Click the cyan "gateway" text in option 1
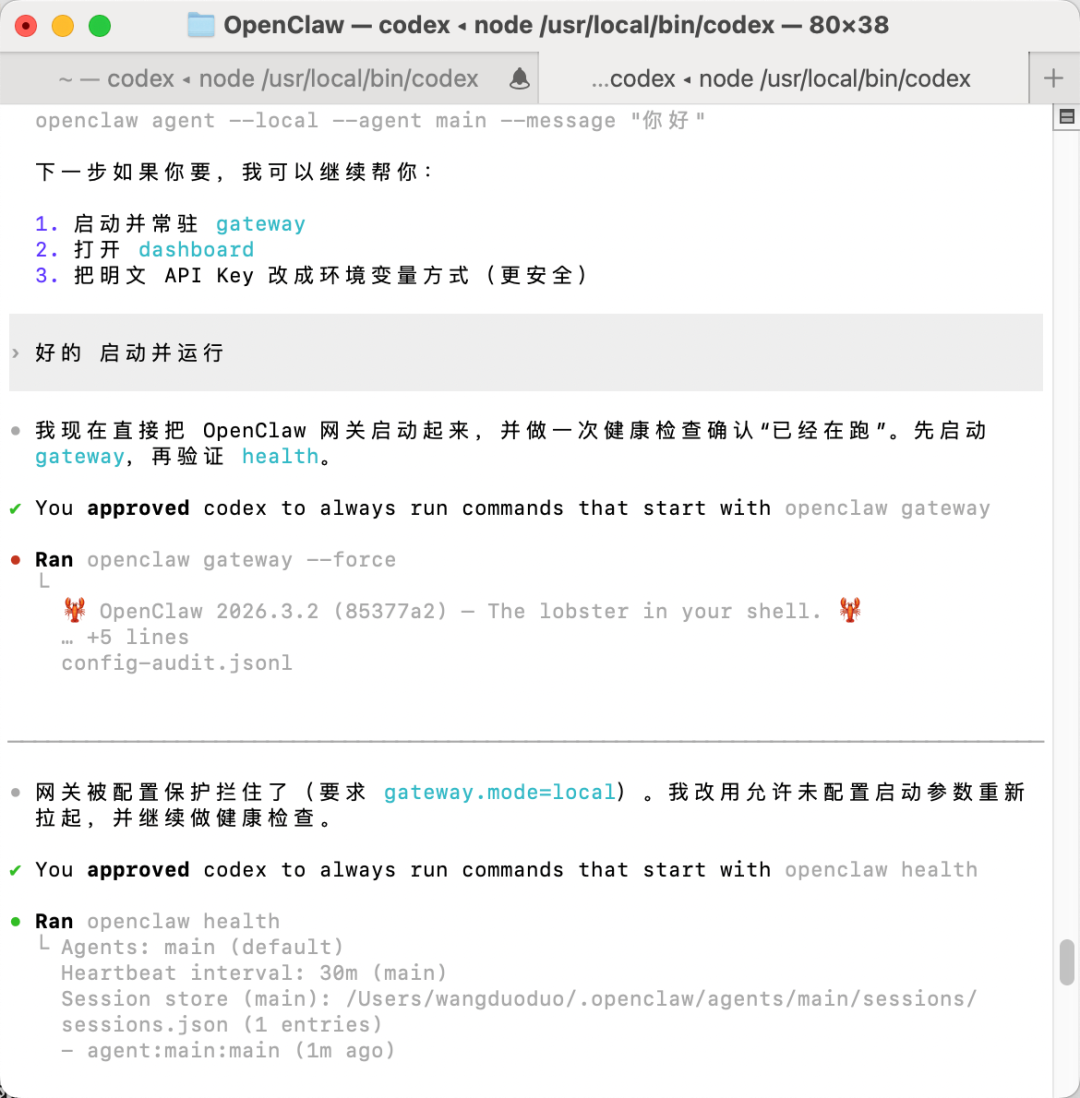1080x1098 pixels. (x=261, y=224)
